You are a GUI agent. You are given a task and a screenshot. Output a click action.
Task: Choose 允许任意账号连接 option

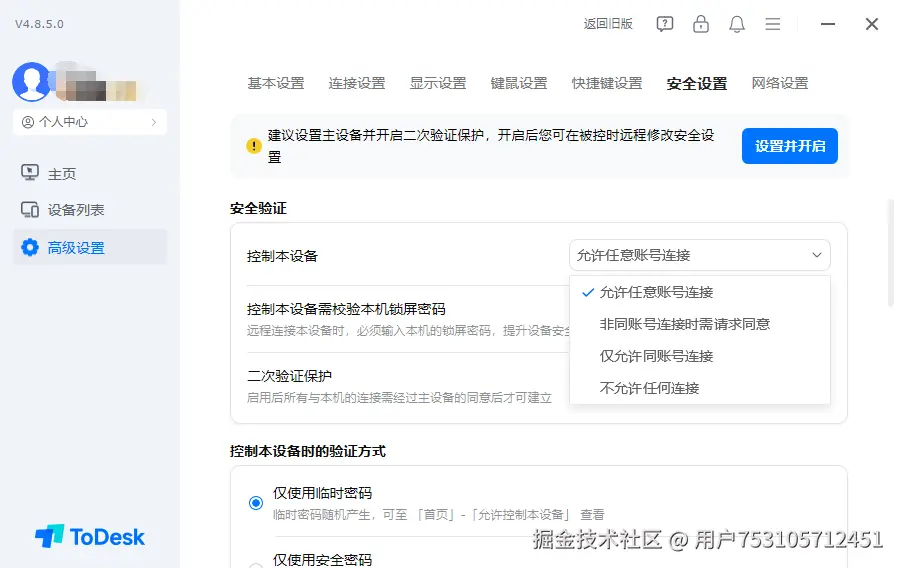coord(700,292)
